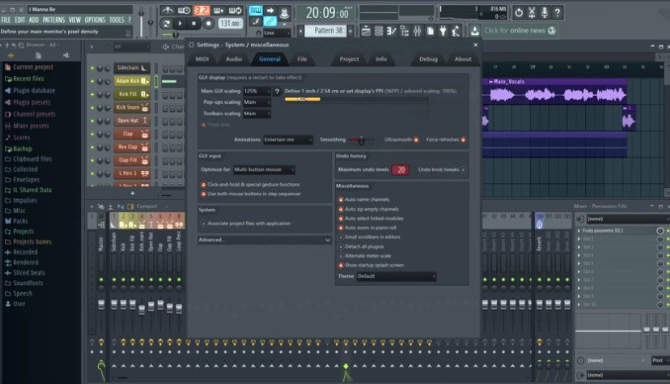Click the globe icon beside online news
Image resolution: width=670 pixels, height=384 pixels.
(552, 30)
